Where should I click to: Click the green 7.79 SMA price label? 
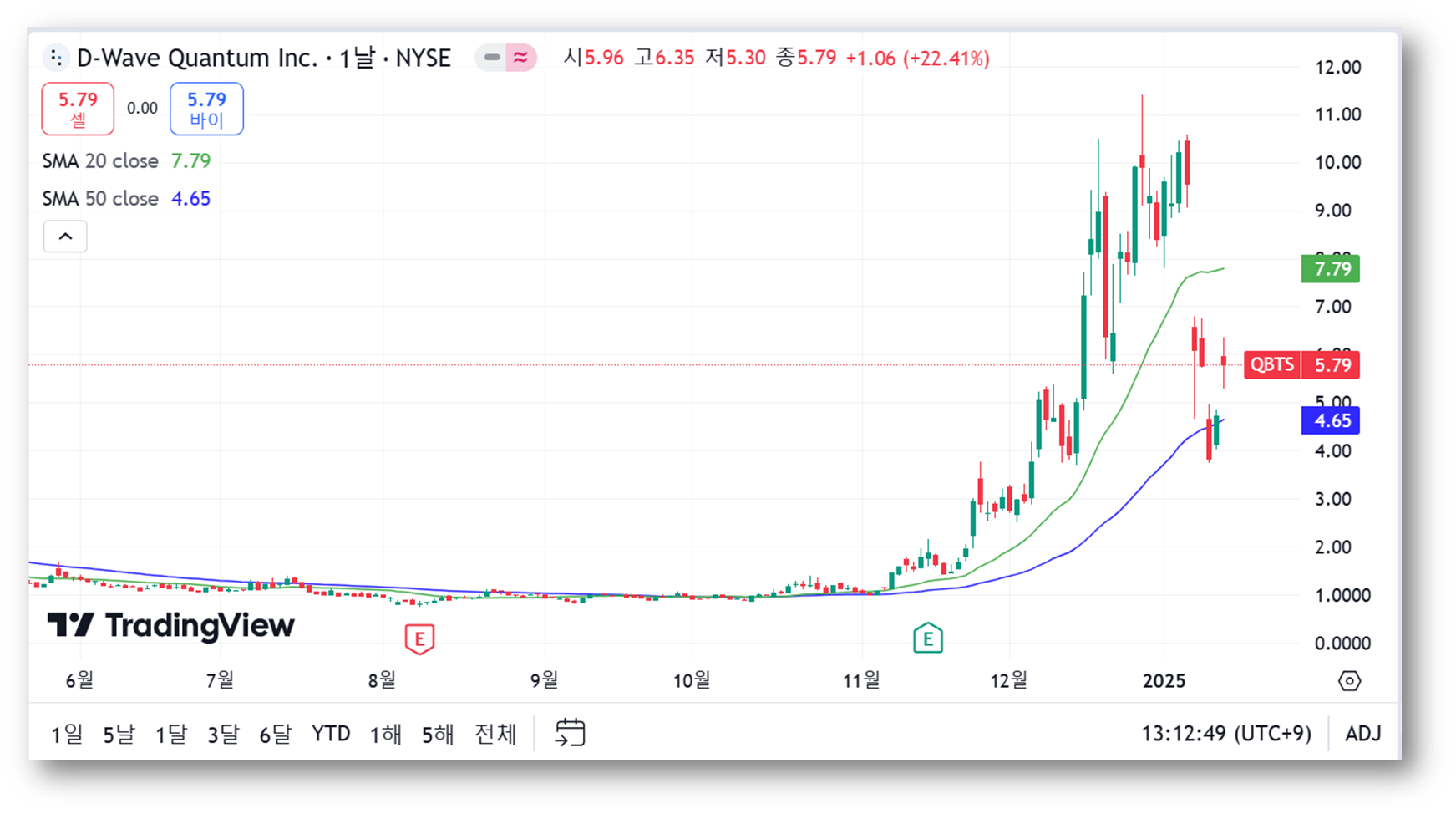click(1331, 269)
